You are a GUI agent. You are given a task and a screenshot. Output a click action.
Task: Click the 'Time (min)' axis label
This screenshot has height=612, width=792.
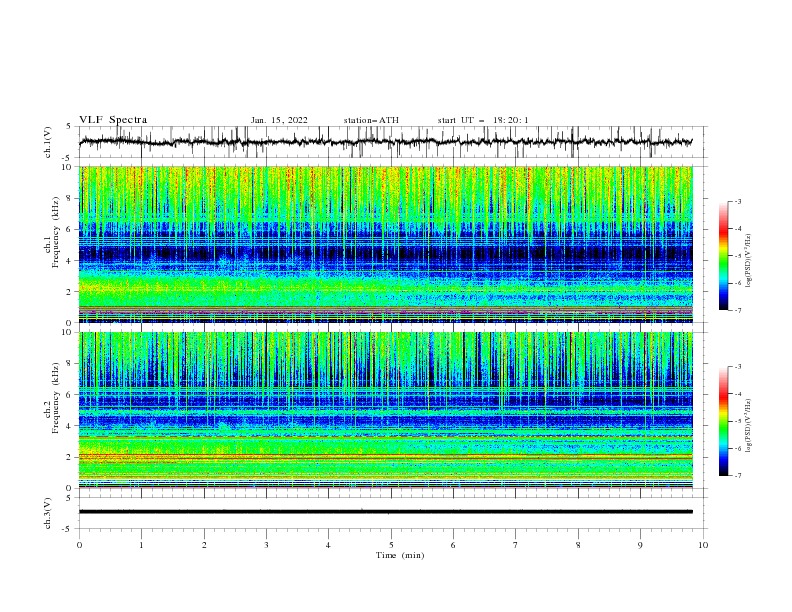(x=400, y=555)
